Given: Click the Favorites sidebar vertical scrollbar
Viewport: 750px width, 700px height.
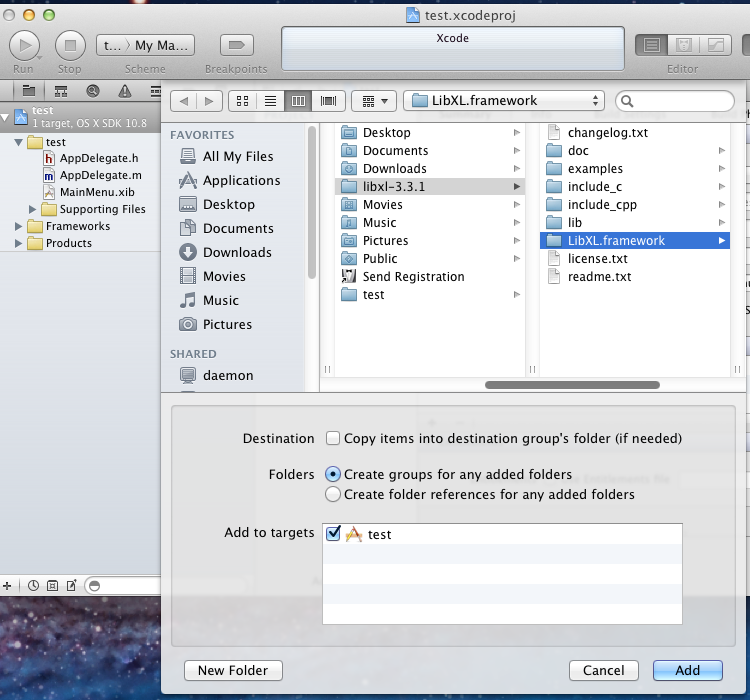Looking at the screenshot, I should (x=312, y=202).
